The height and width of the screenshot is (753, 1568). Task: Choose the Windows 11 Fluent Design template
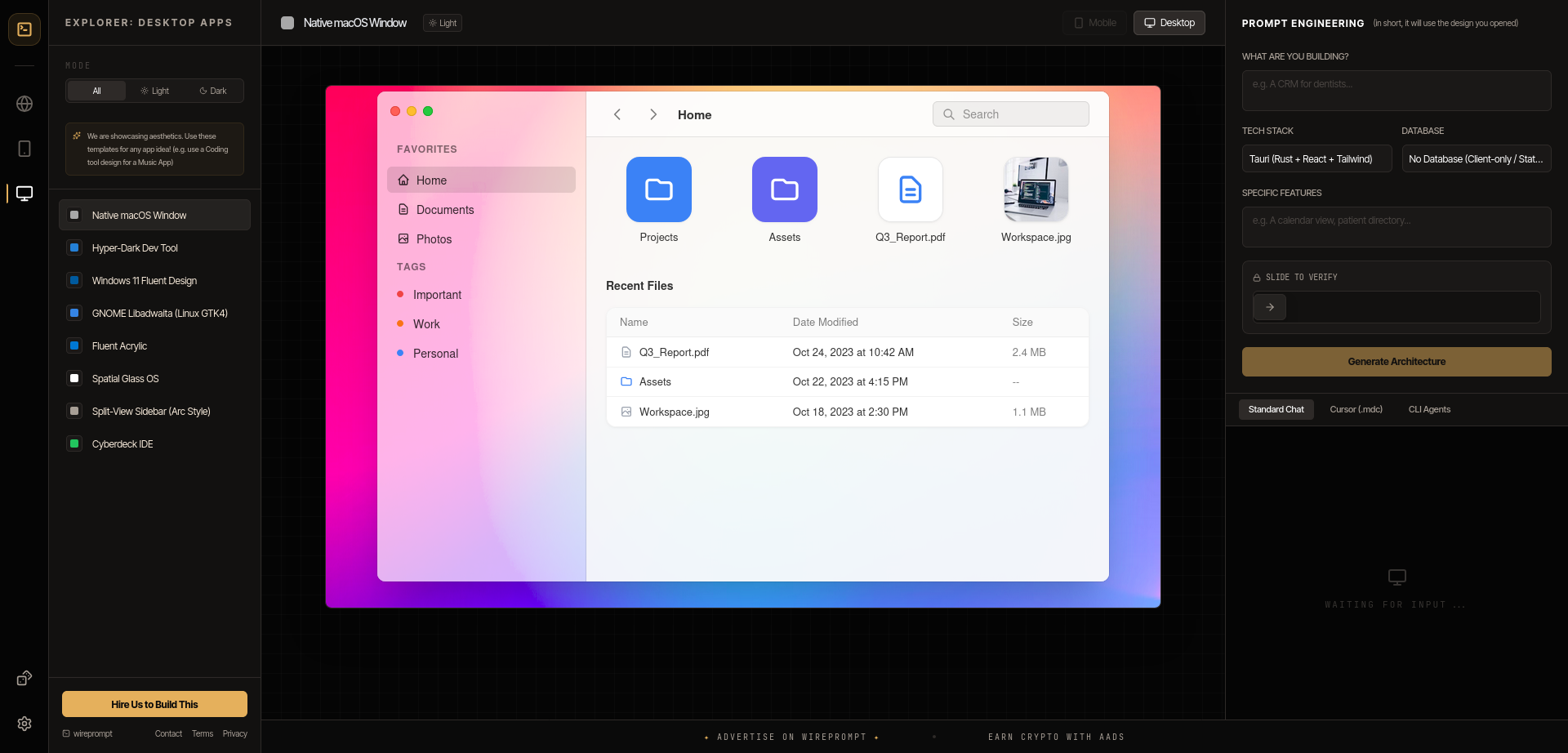[154, 280]
